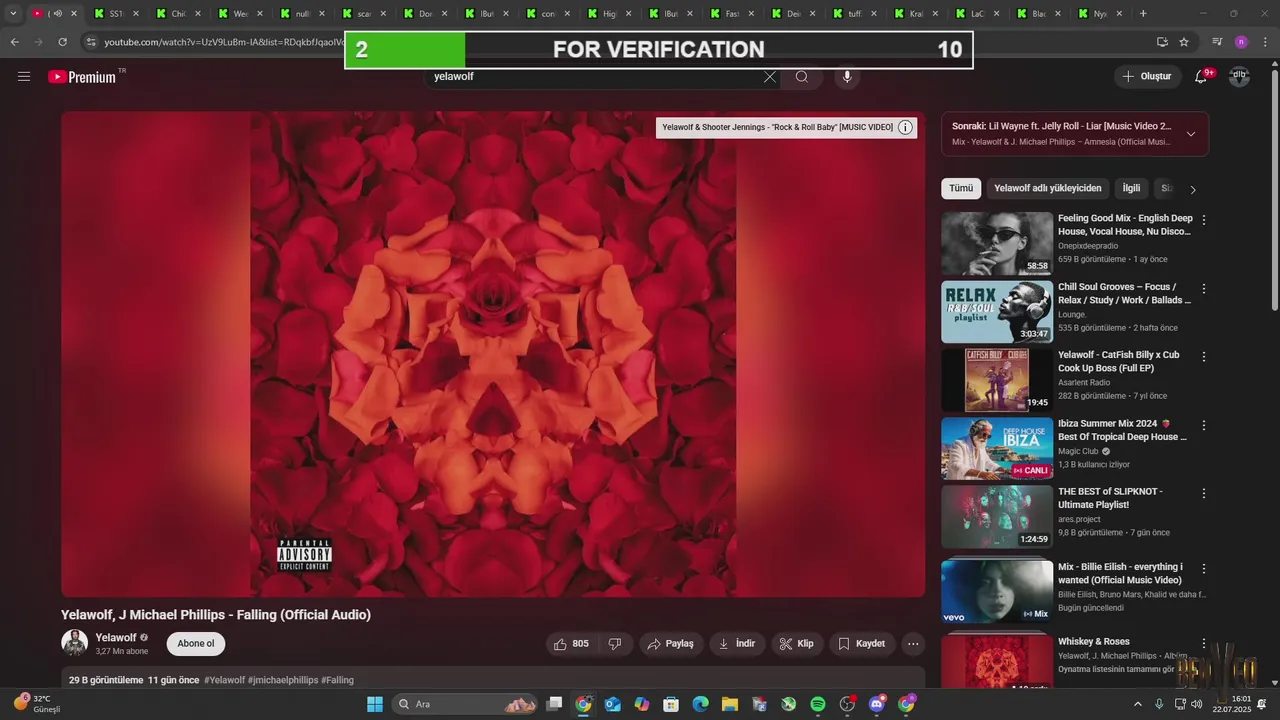Switch to the Chil browser tab
Screen dimensions: 1280x720
[x=178, y=14]
